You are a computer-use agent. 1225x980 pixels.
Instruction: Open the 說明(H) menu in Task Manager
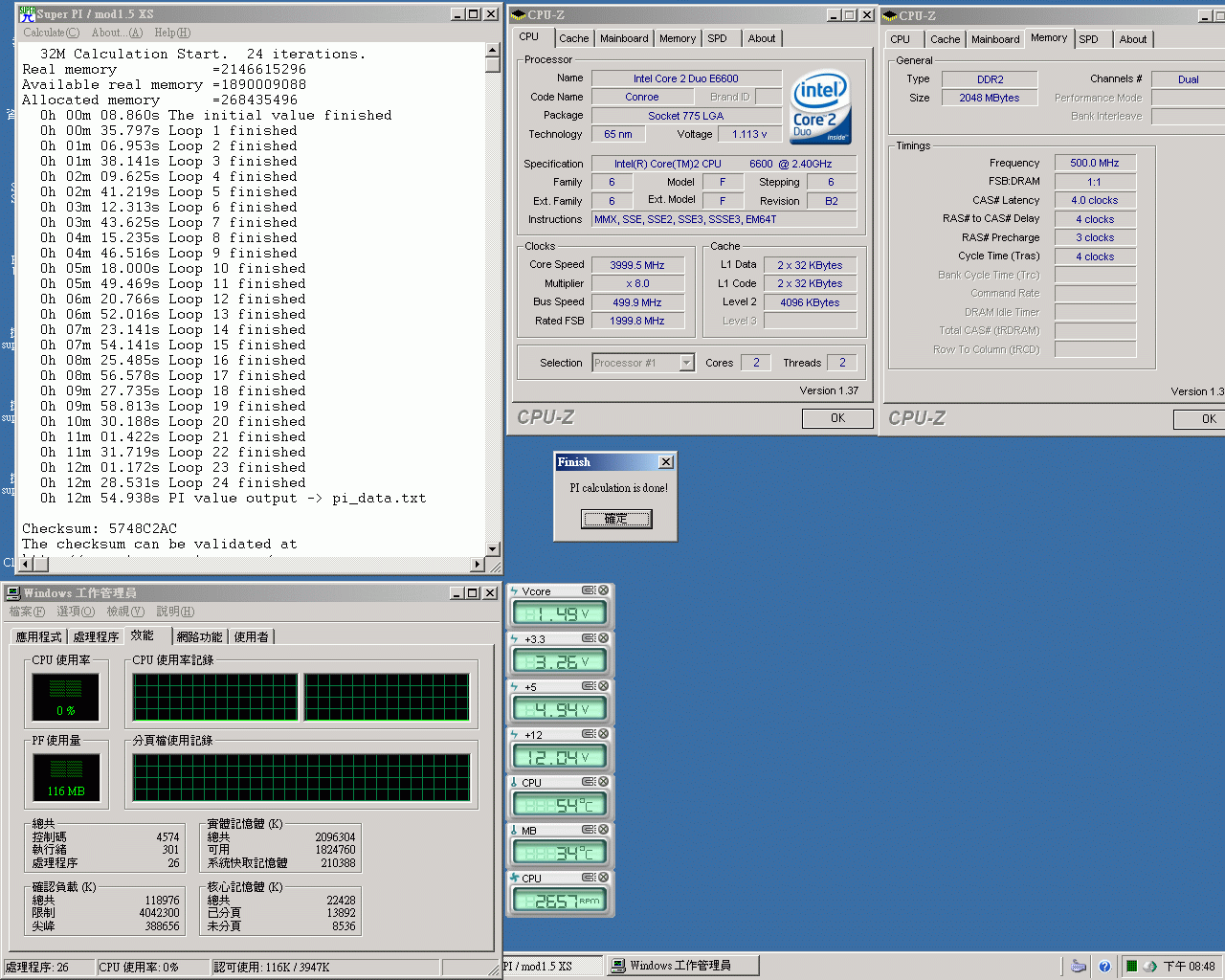click(175, 612)
